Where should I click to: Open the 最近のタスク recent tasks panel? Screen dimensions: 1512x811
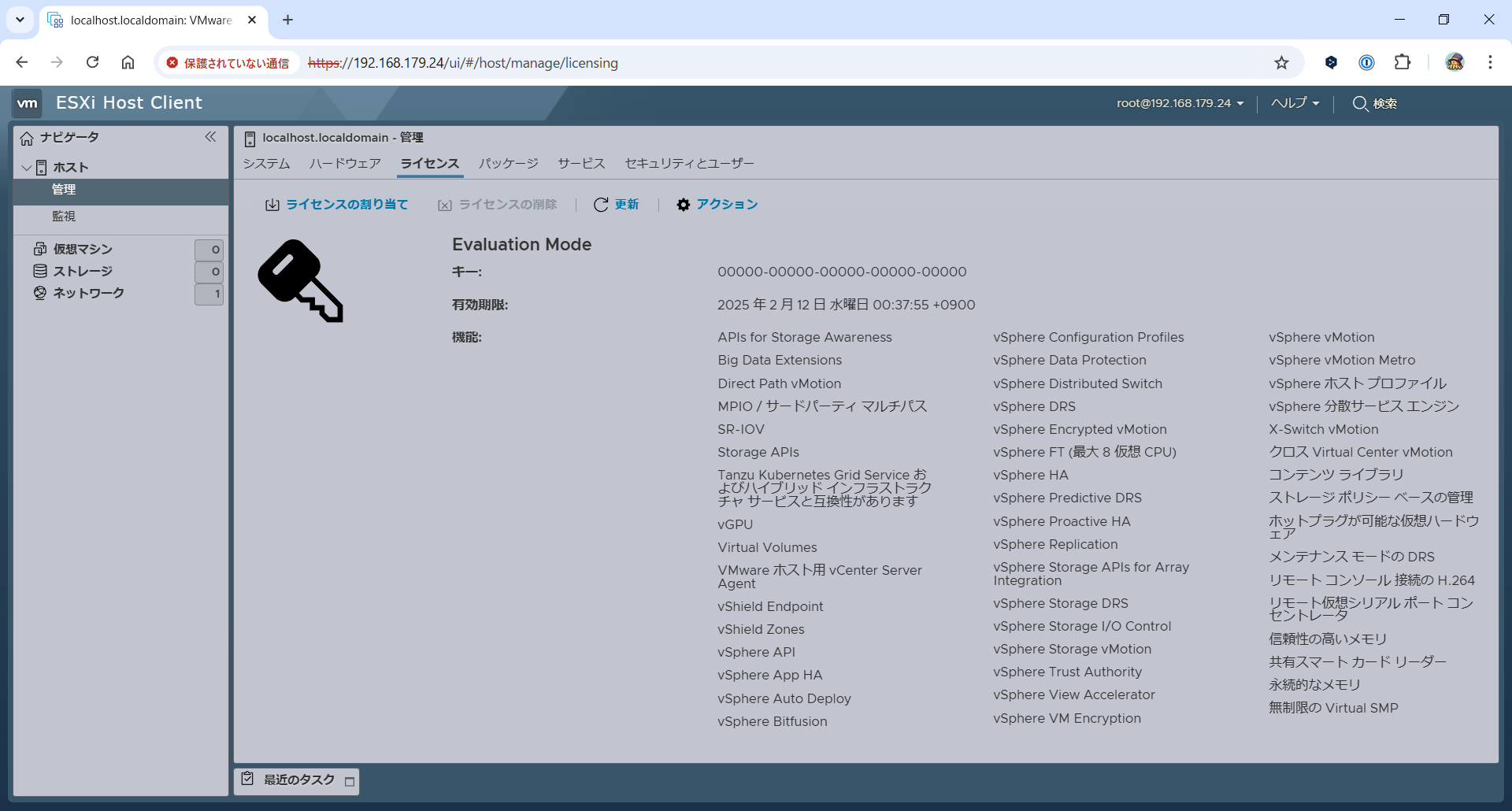297,780
